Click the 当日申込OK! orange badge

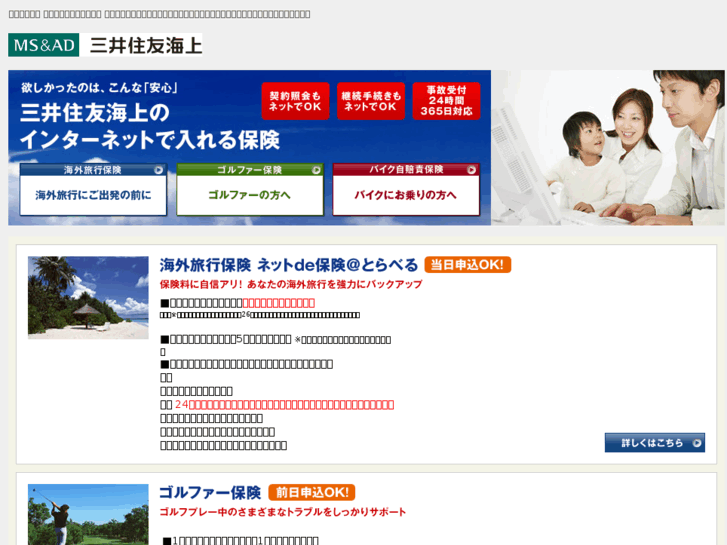(467, 265)
